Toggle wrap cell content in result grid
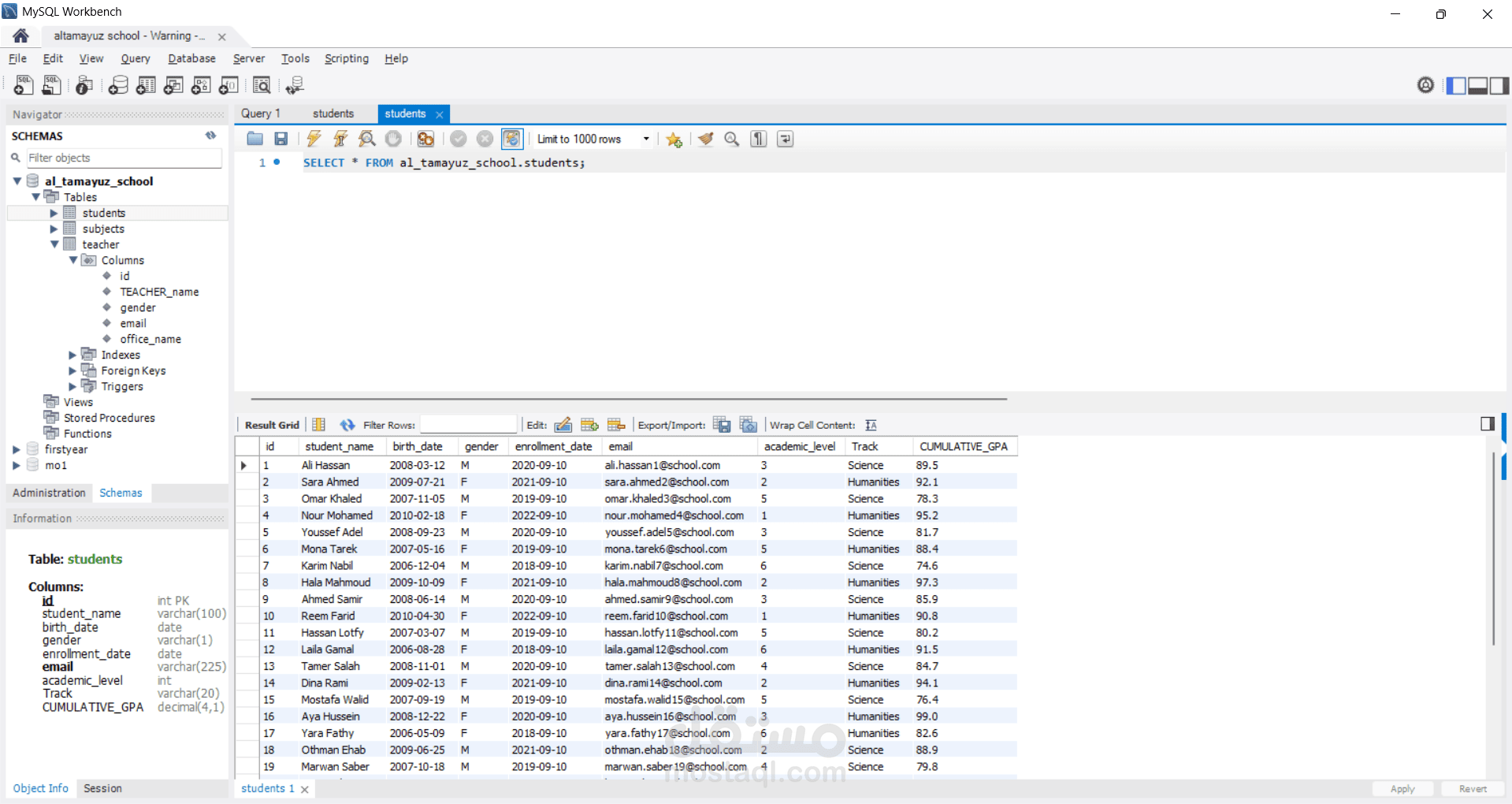The image size is (1512, 804). point(871,425)
